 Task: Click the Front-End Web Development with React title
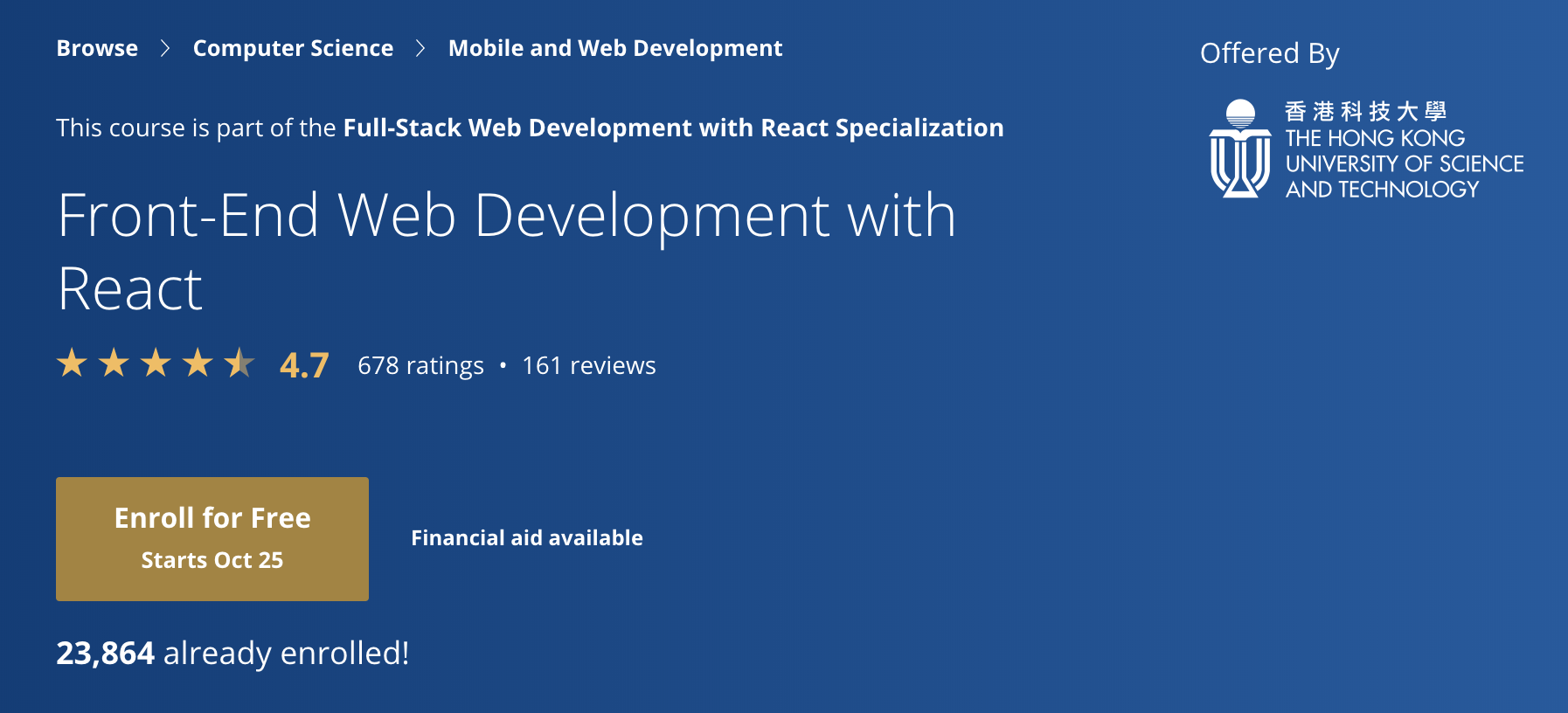[x=507, y=251]
